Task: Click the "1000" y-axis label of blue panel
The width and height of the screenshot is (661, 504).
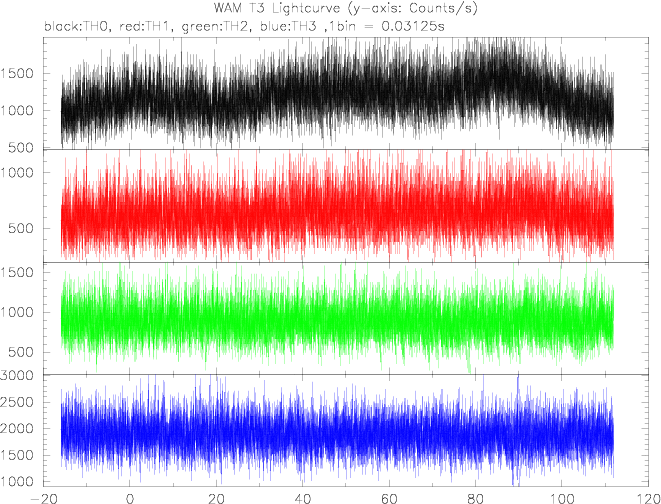Action: point(17,482)
